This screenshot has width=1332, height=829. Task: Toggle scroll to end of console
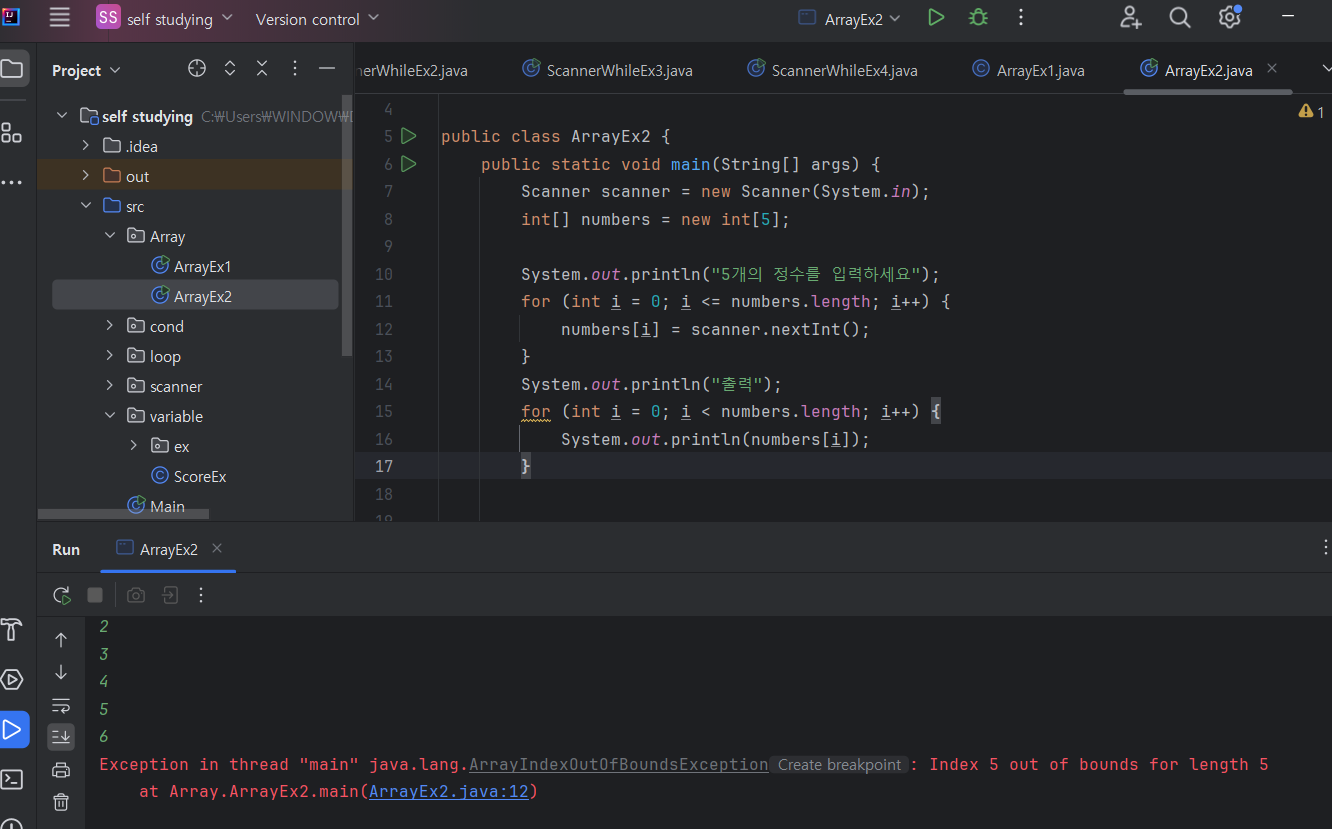61,737
